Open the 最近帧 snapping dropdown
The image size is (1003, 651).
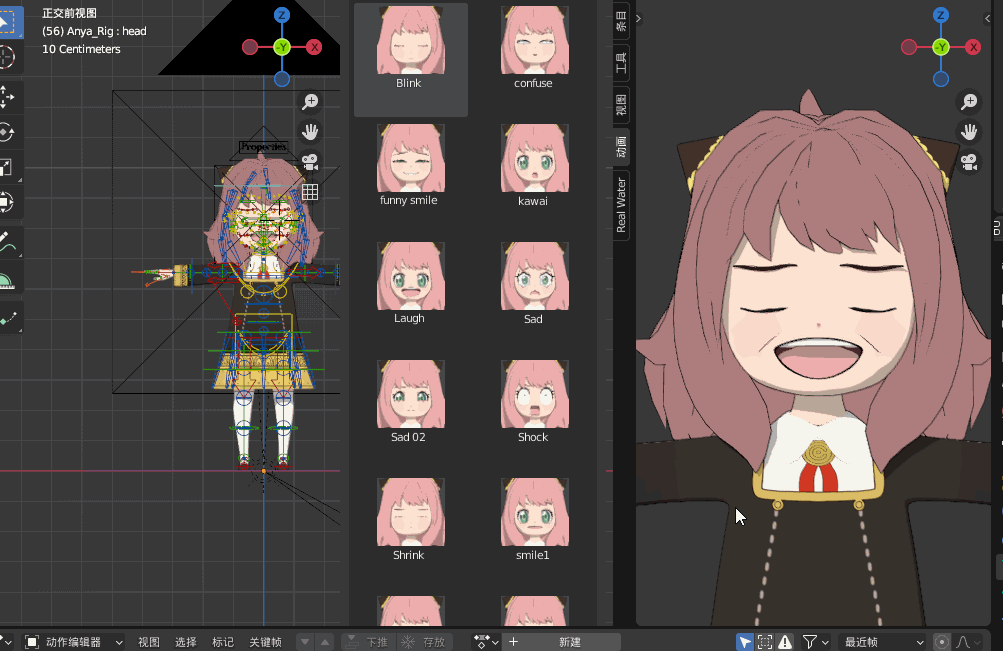pyautogui.click(x=883, y=642)
